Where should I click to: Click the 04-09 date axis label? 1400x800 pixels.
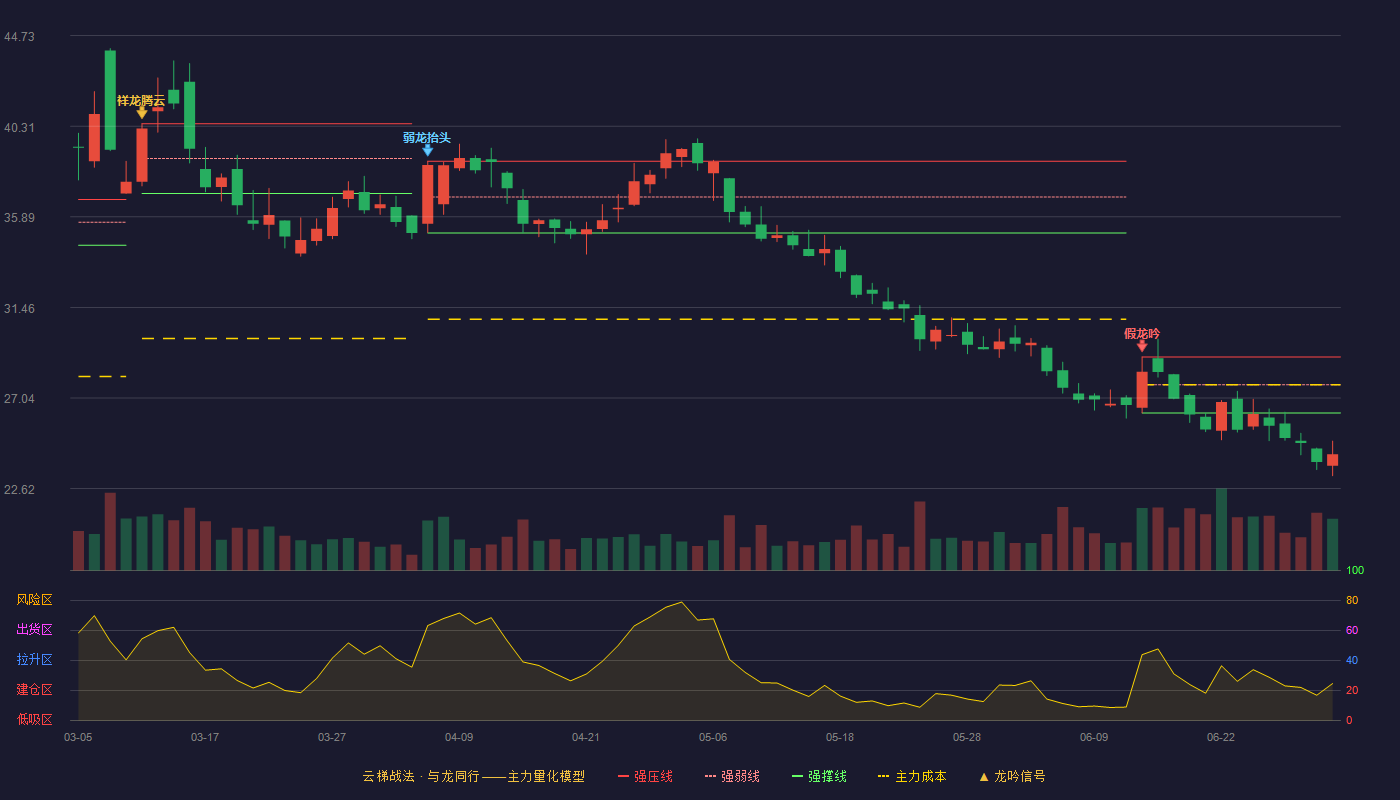click(459, 737)
